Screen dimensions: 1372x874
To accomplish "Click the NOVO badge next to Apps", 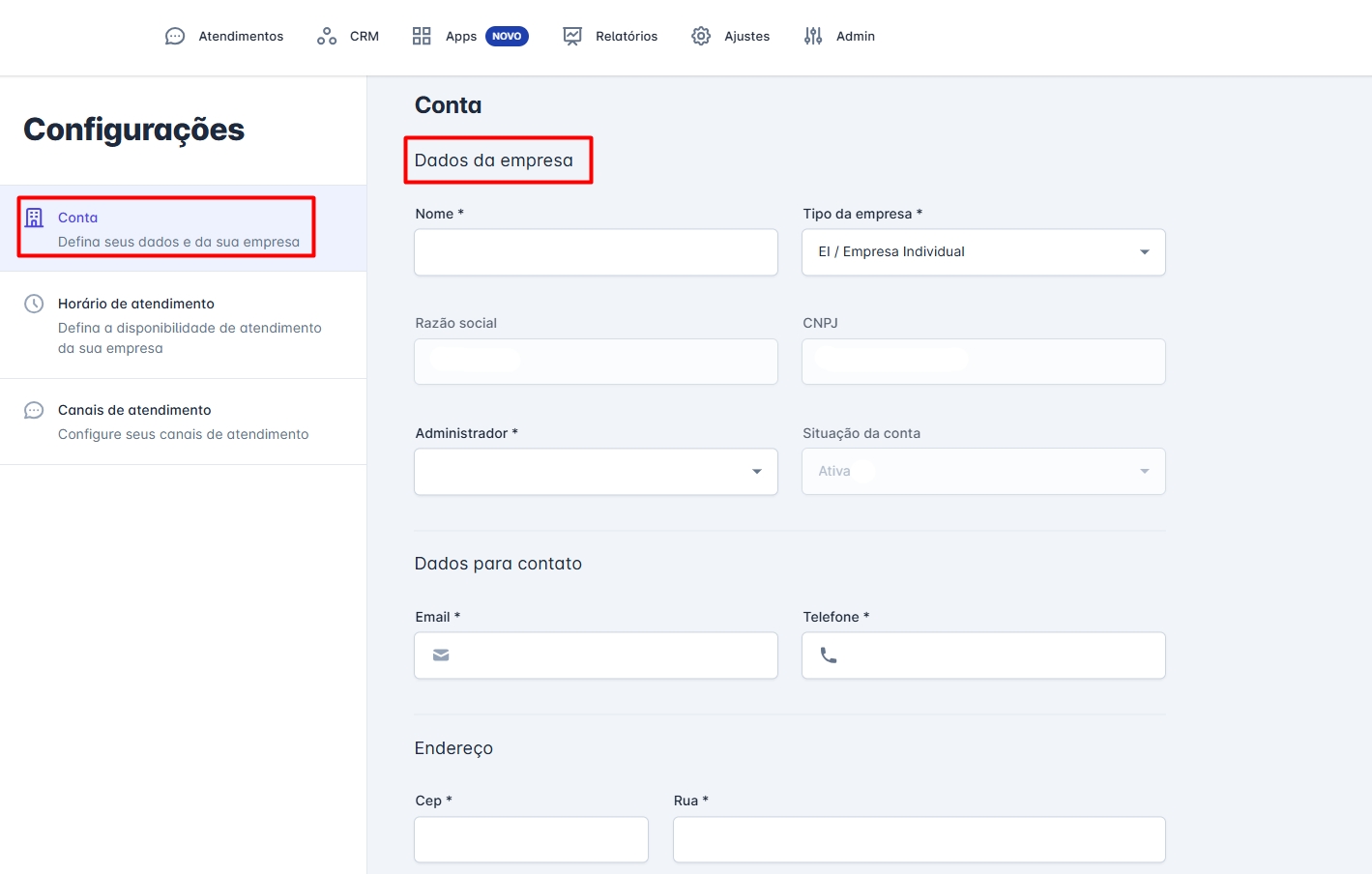I will [507, 37].
